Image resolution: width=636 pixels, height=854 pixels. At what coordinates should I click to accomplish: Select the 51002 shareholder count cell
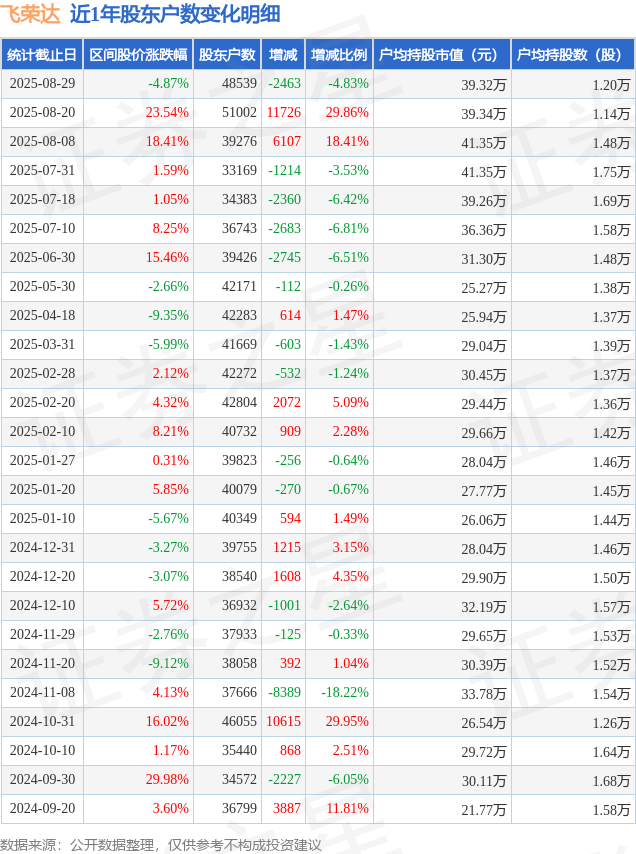[239, 112]
